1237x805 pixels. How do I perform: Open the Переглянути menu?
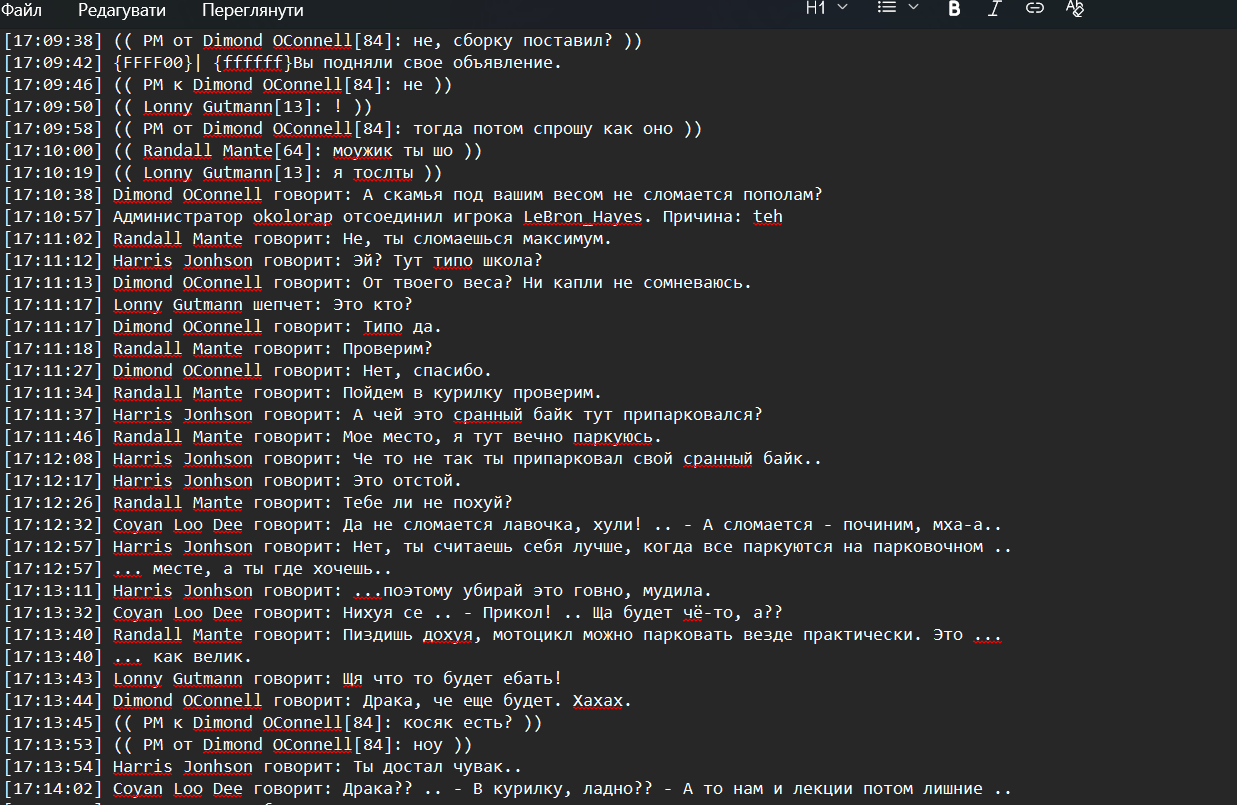252,10
